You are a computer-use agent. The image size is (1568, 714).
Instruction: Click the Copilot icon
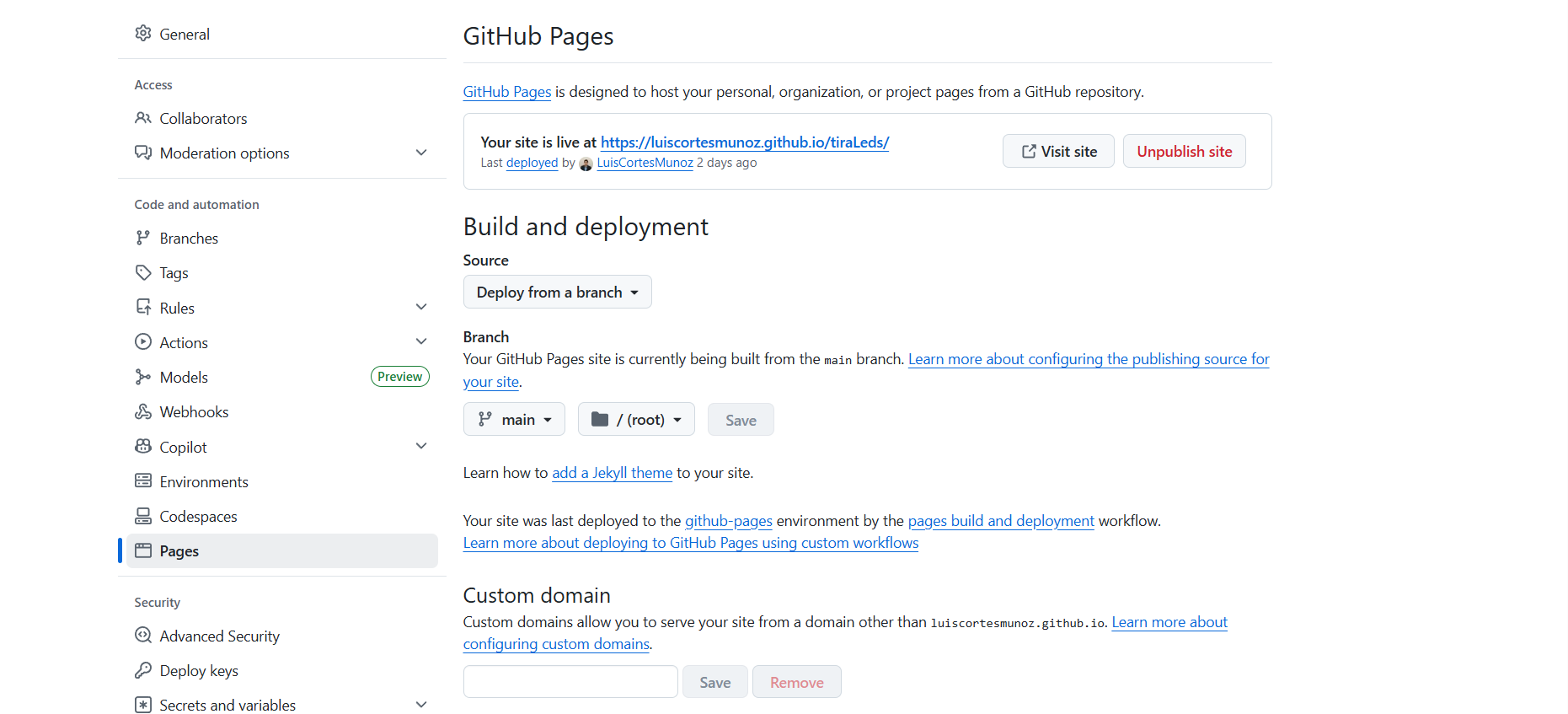pyautogui.click(x=143, y=447)
